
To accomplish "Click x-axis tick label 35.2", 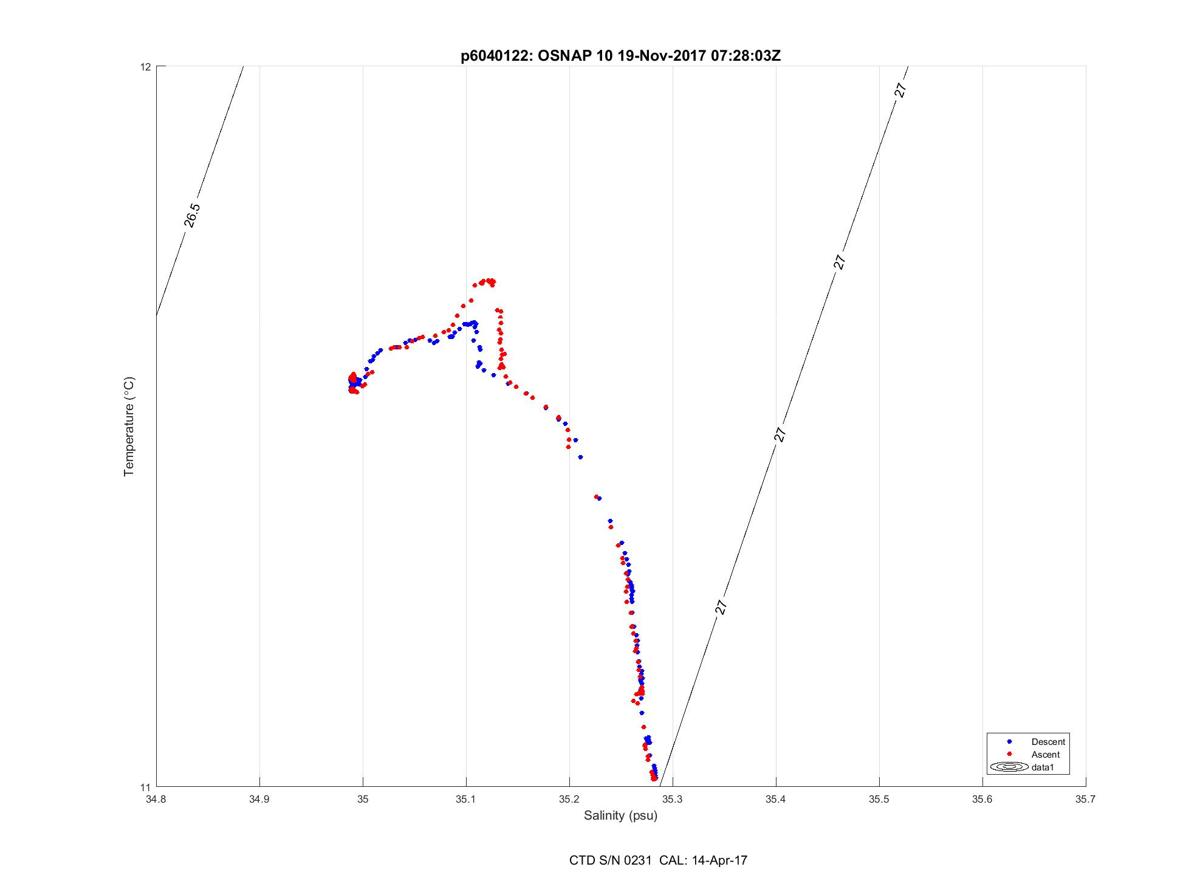I will click(x=569, y=799).
